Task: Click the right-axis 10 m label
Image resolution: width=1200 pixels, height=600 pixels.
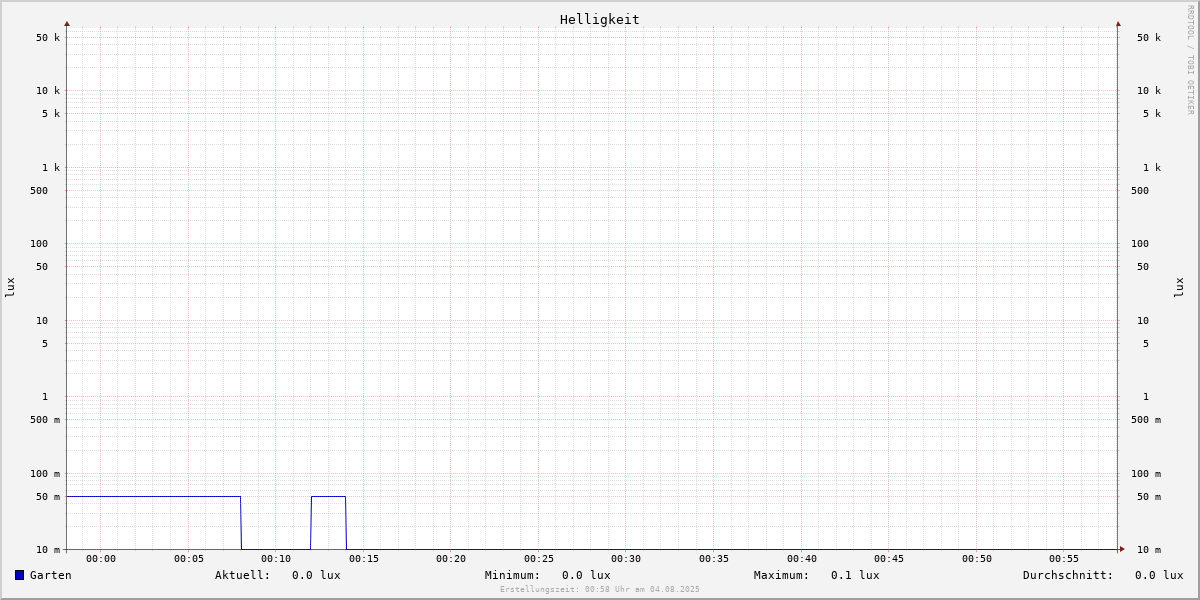Action: [1149, 550]
